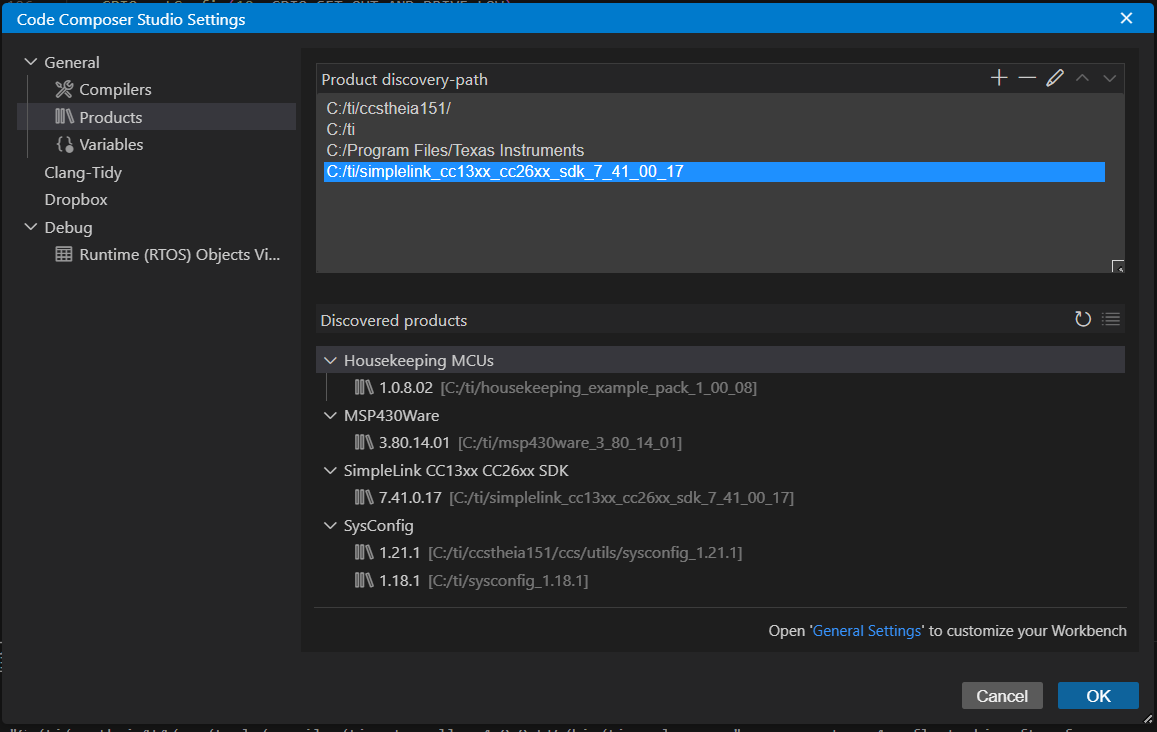
Task: Click library icon next to SysConfig 1.21.1
Action: tap(364, 552)
